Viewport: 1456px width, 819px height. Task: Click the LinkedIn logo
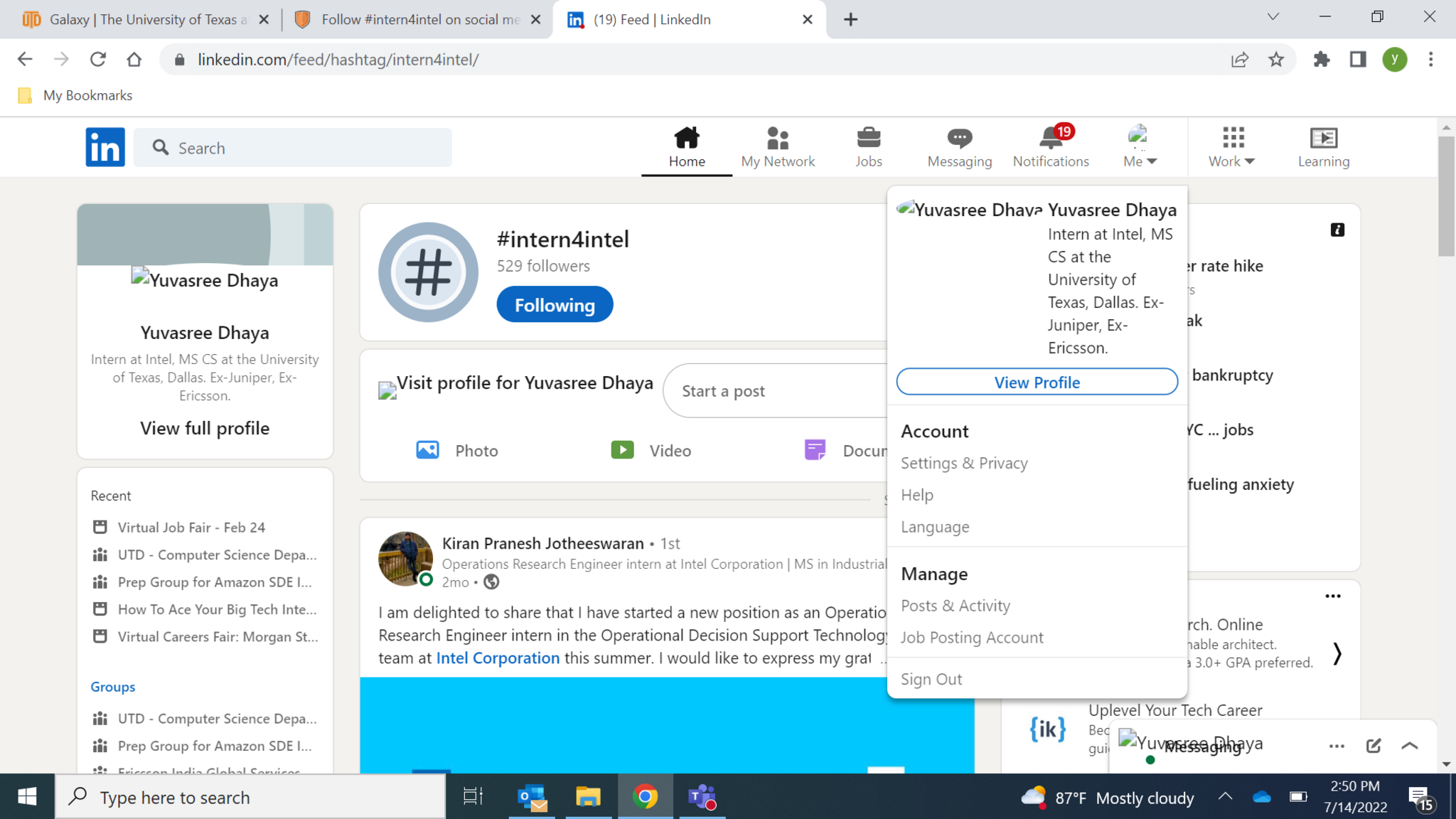pyautogui.click(x=105, y=147)
